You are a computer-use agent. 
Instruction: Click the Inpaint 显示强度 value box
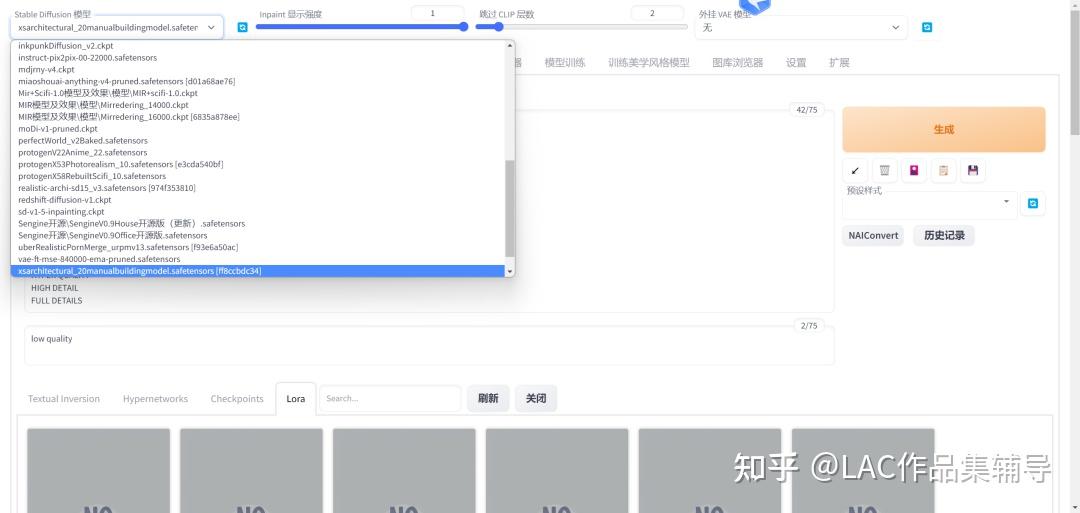[x=437, y=13]
